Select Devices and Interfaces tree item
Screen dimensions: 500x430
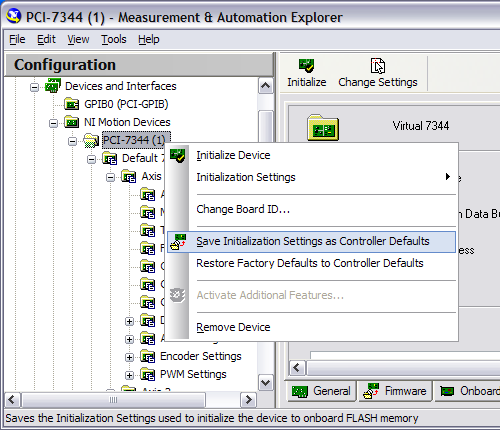tap(121, 86)
